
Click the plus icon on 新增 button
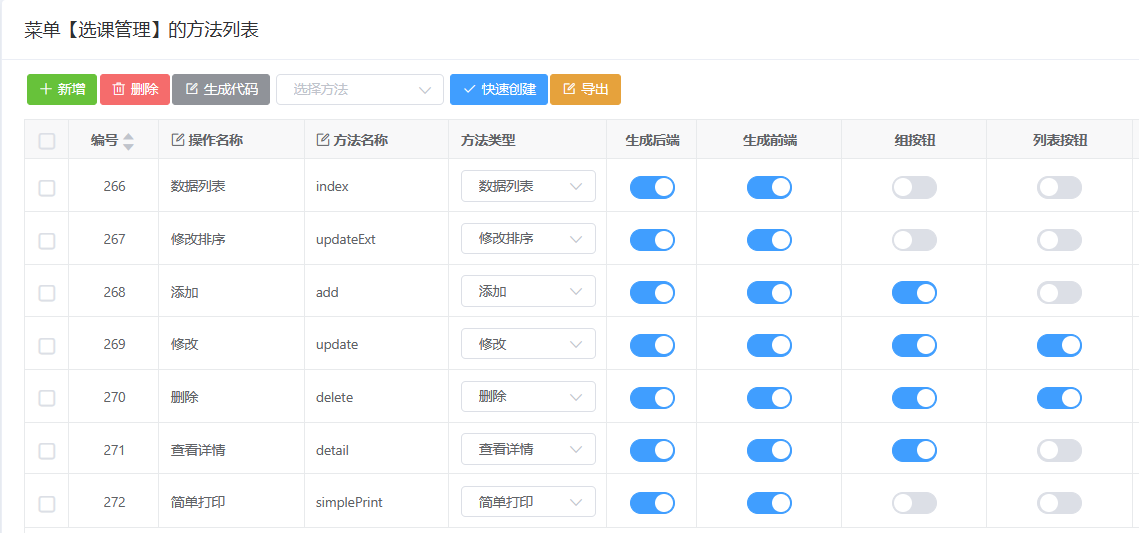click(x=46, y=89)
